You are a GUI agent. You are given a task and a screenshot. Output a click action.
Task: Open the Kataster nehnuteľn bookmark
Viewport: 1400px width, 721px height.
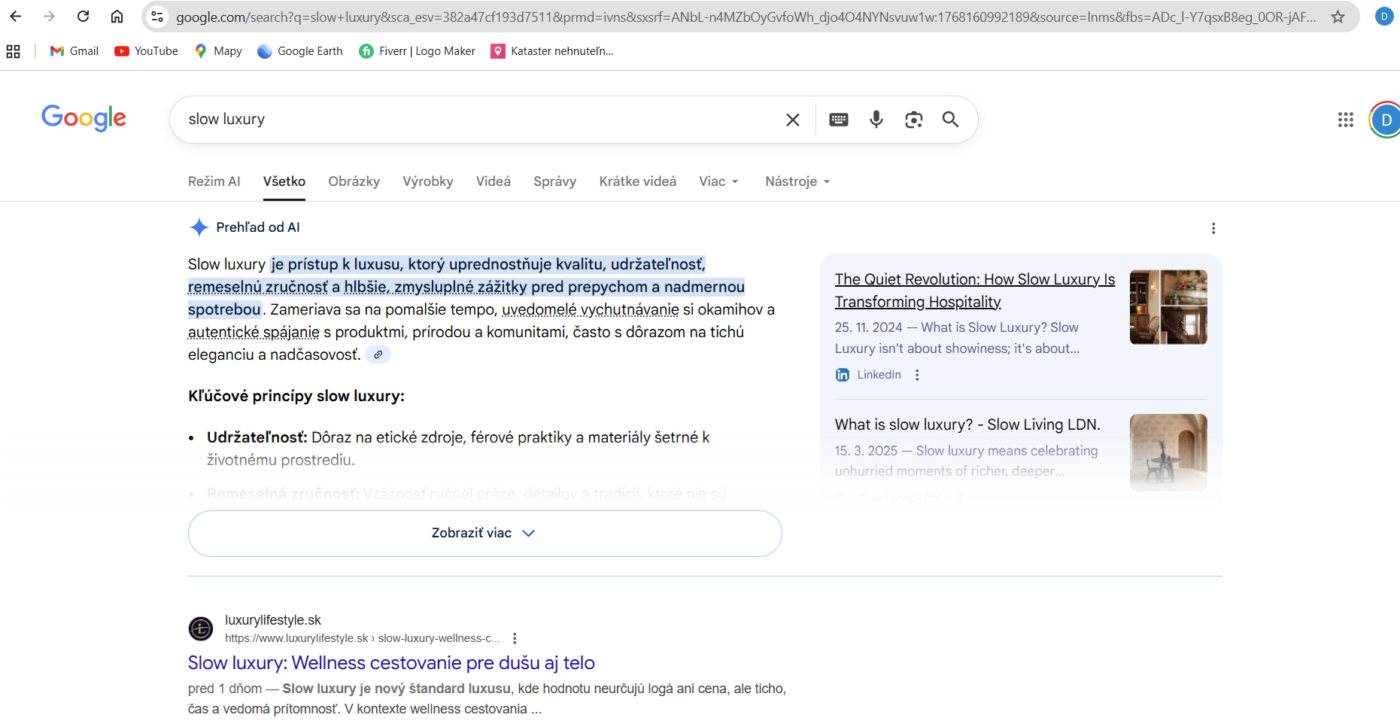552,50
